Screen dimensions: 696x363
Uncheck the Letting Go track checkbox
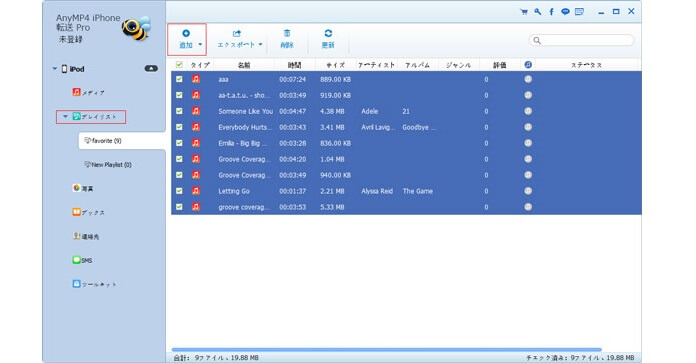179,191
